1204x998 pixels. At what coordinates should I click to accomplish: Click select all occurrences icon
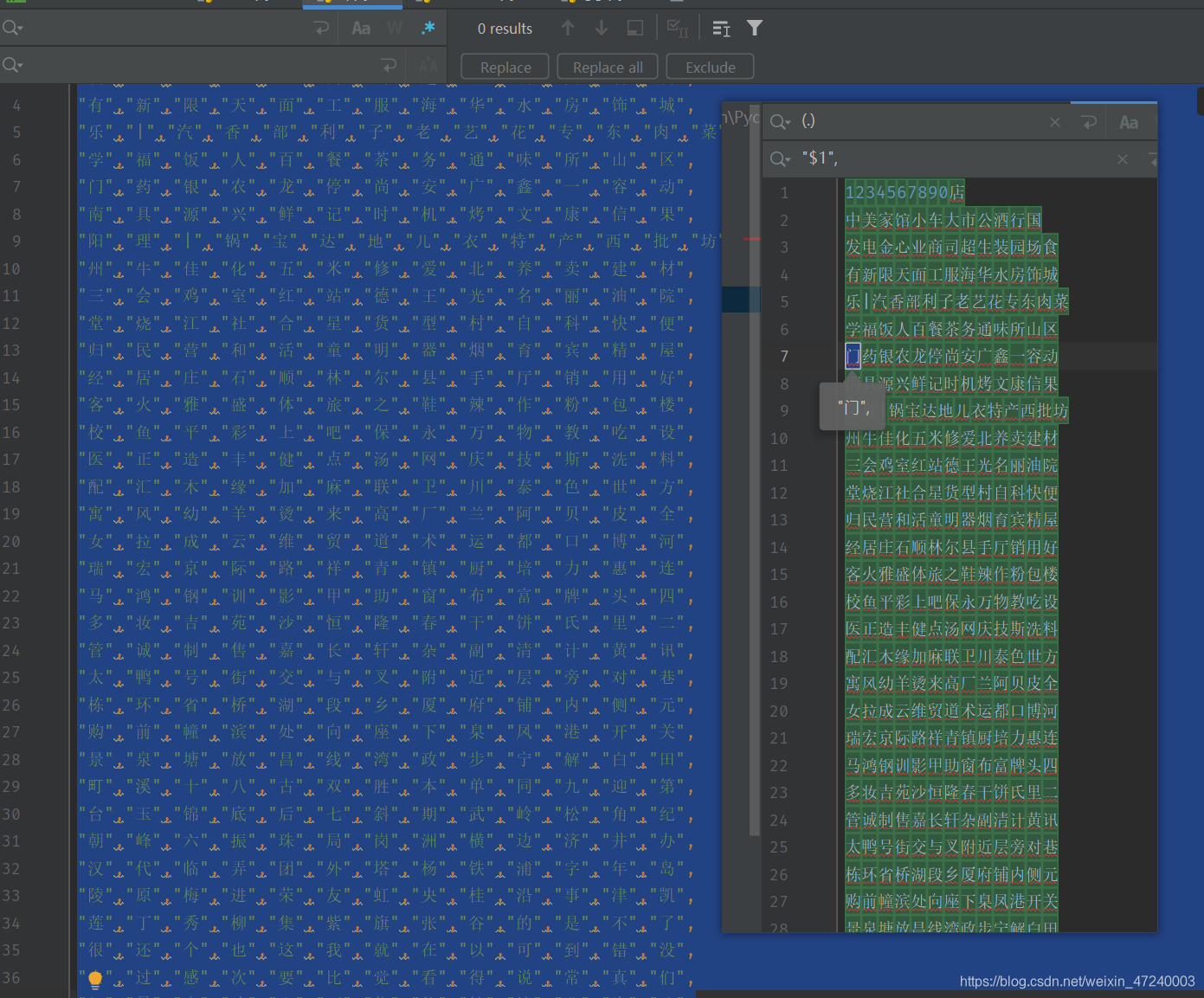[678, 29]
